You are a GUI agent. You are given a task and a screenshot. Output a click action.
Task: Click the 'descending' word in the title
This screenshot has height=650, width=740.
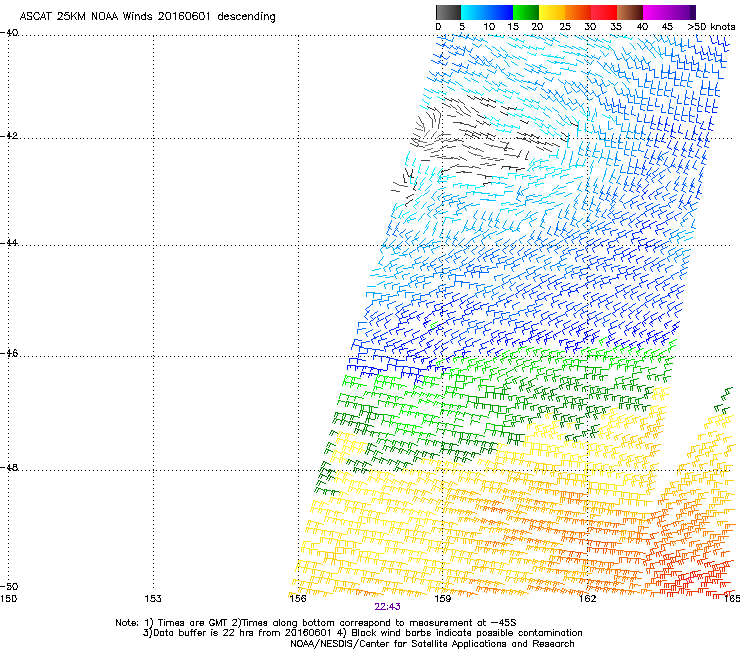coord(246,16)
